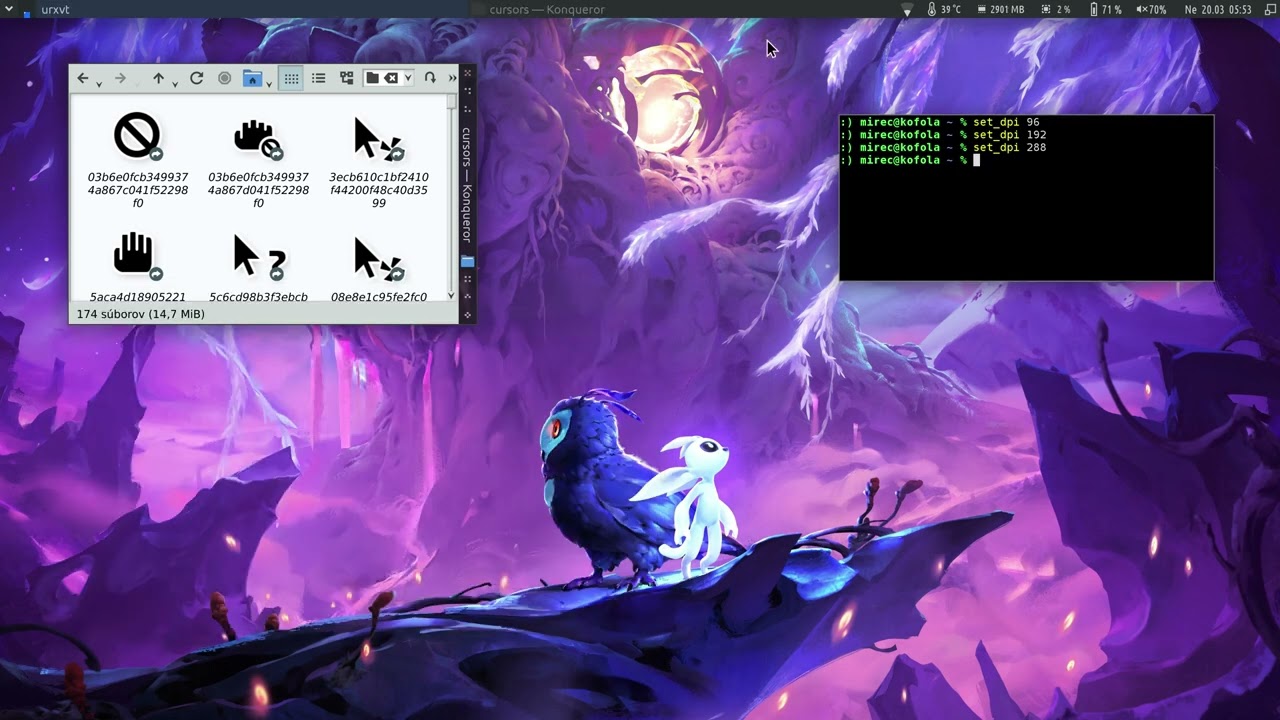
Task: Click 'set_dpi 96' line in terminal
Action: [940, 122]
